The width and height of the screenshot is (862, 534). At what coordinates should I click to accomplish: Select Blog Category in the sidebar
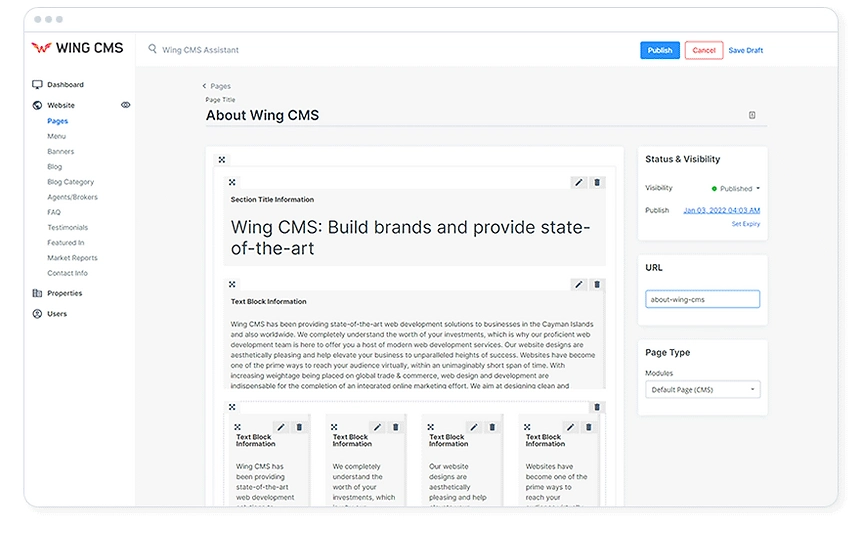point(70,182)
